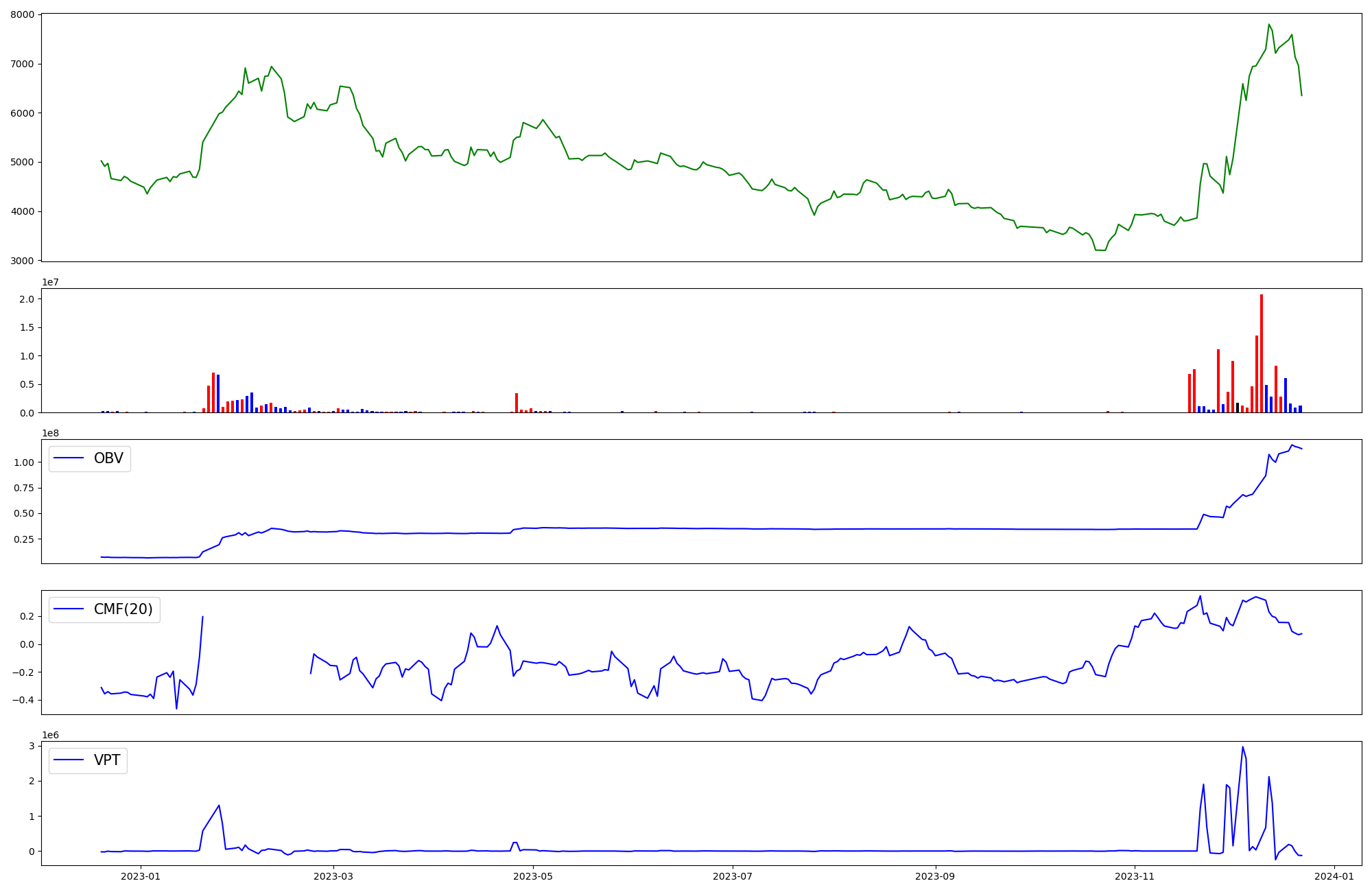Click the 2.0 tick on volume axis
Screen dimensions: 1372x892
pyautogui.click(x=27, y=299)
